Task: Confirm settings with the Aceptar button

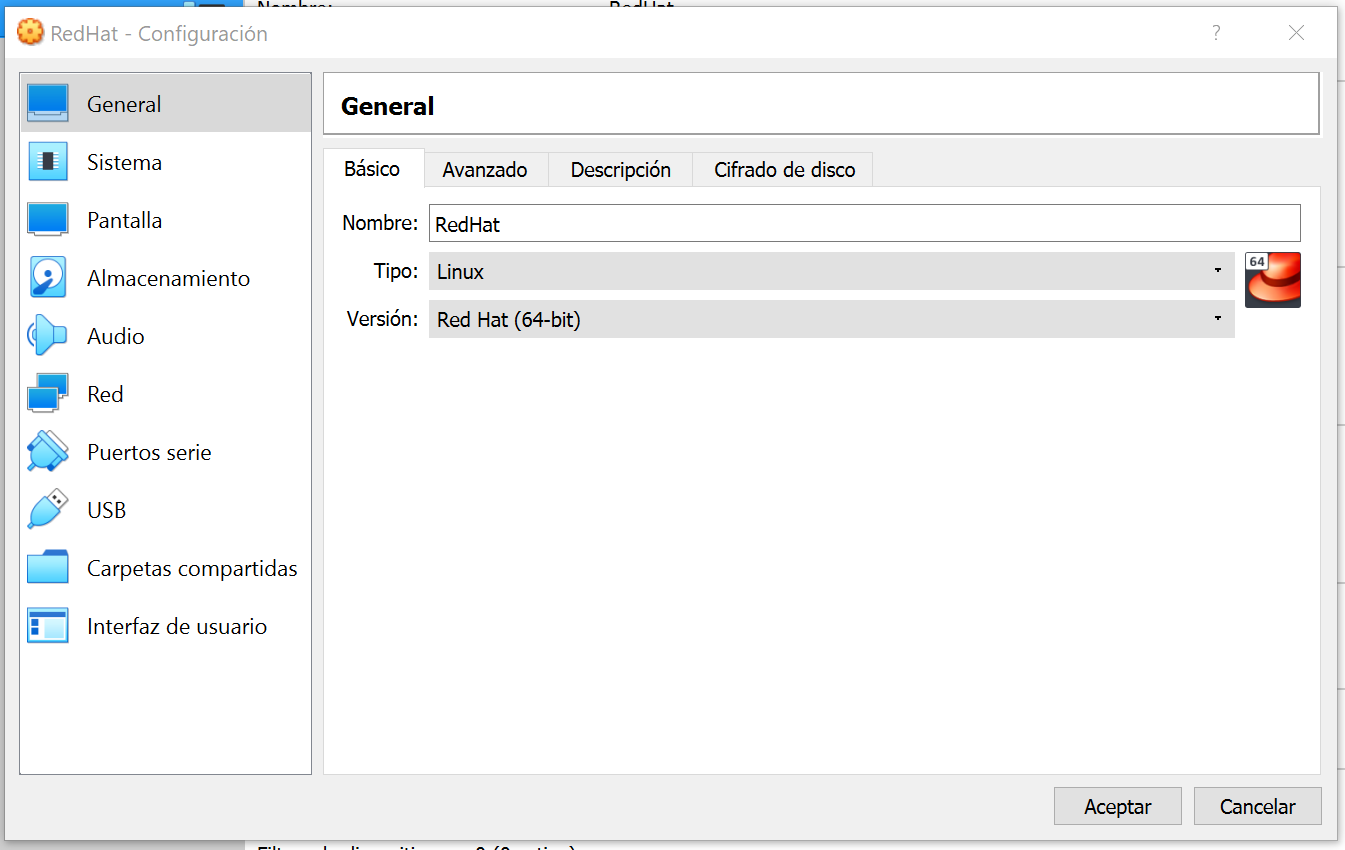Action: click(1118, 806)
